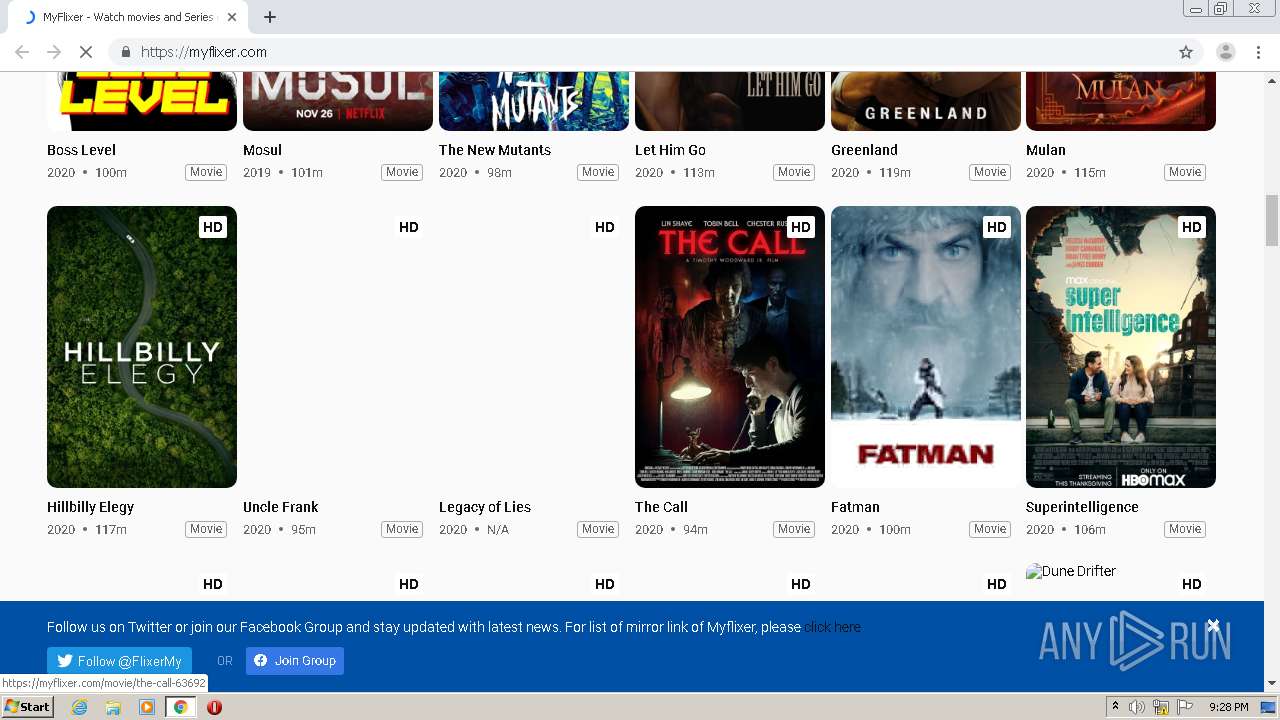Click HD badge on Legacy of Lies
This screenshot has width=1280, height=720.
tap(605, 227)
